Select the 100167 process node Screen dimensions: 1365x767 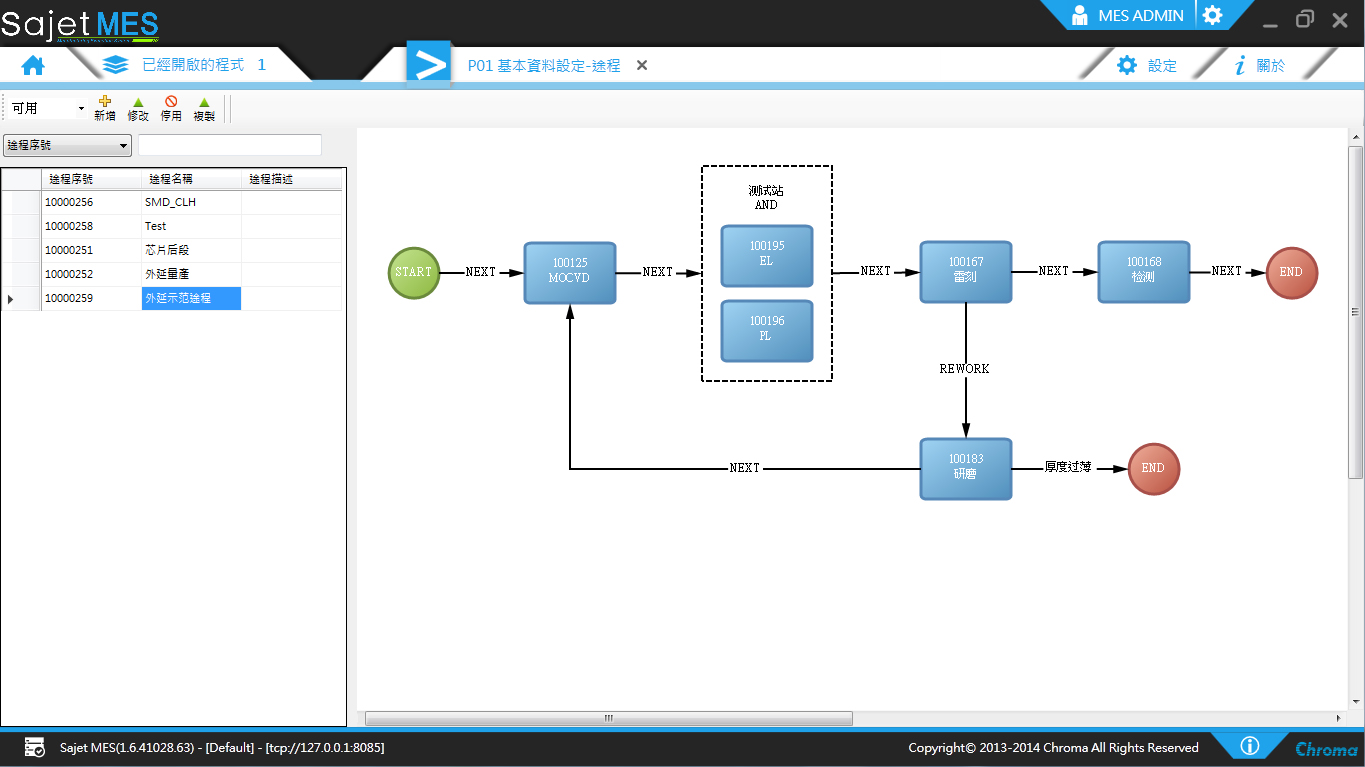tap(966, 272)
